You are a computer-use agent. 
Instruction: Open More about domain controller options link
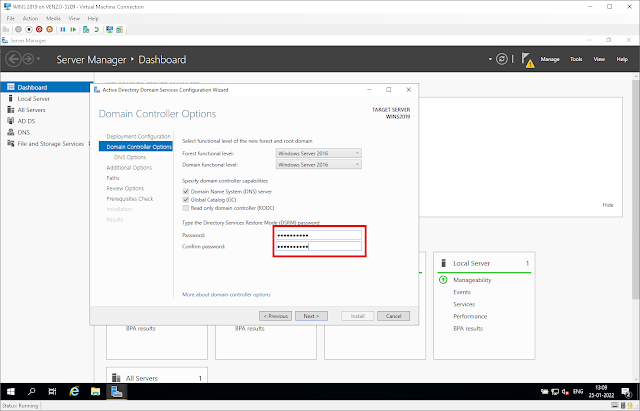(x=226, y=294)
